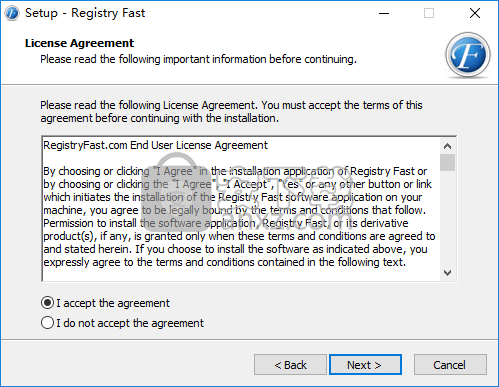
Task: Click the license text scroll down arrow
Action: tap(447, 272)
